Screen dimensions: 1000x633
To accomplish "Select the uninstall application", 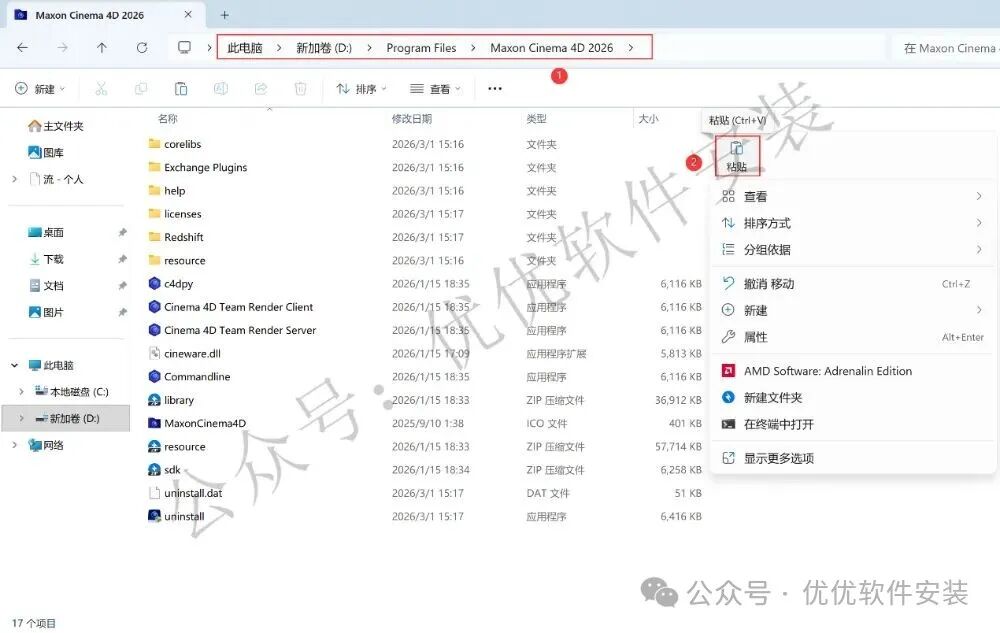I will [184, 516].
